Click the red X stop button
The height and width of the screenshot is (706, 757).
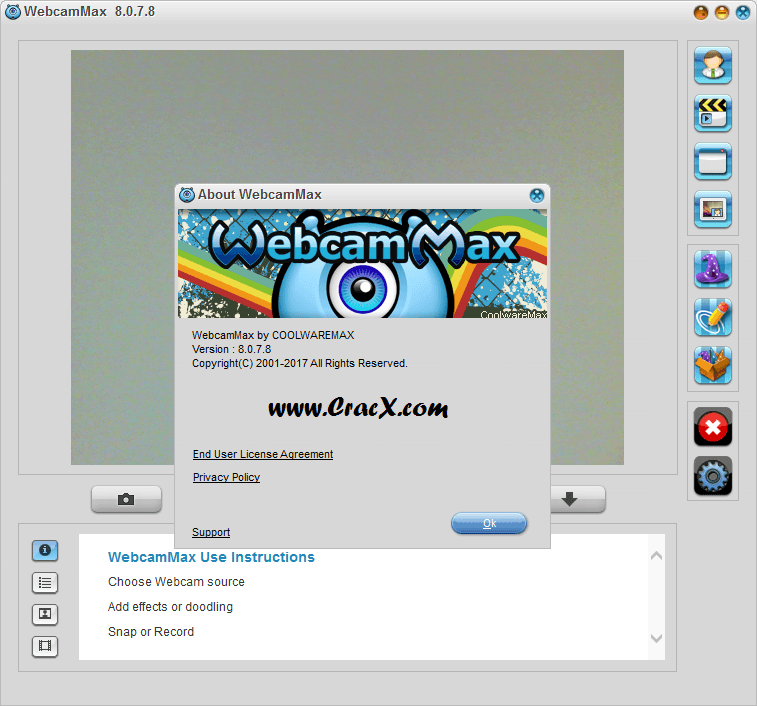713,427
